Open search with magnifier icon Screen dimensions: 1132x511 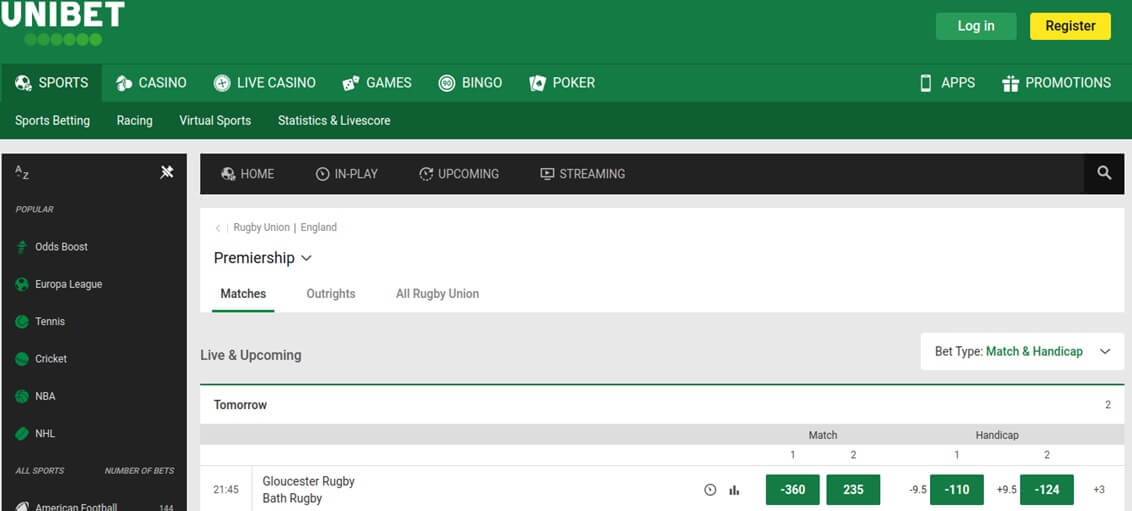coord(1104,173)
